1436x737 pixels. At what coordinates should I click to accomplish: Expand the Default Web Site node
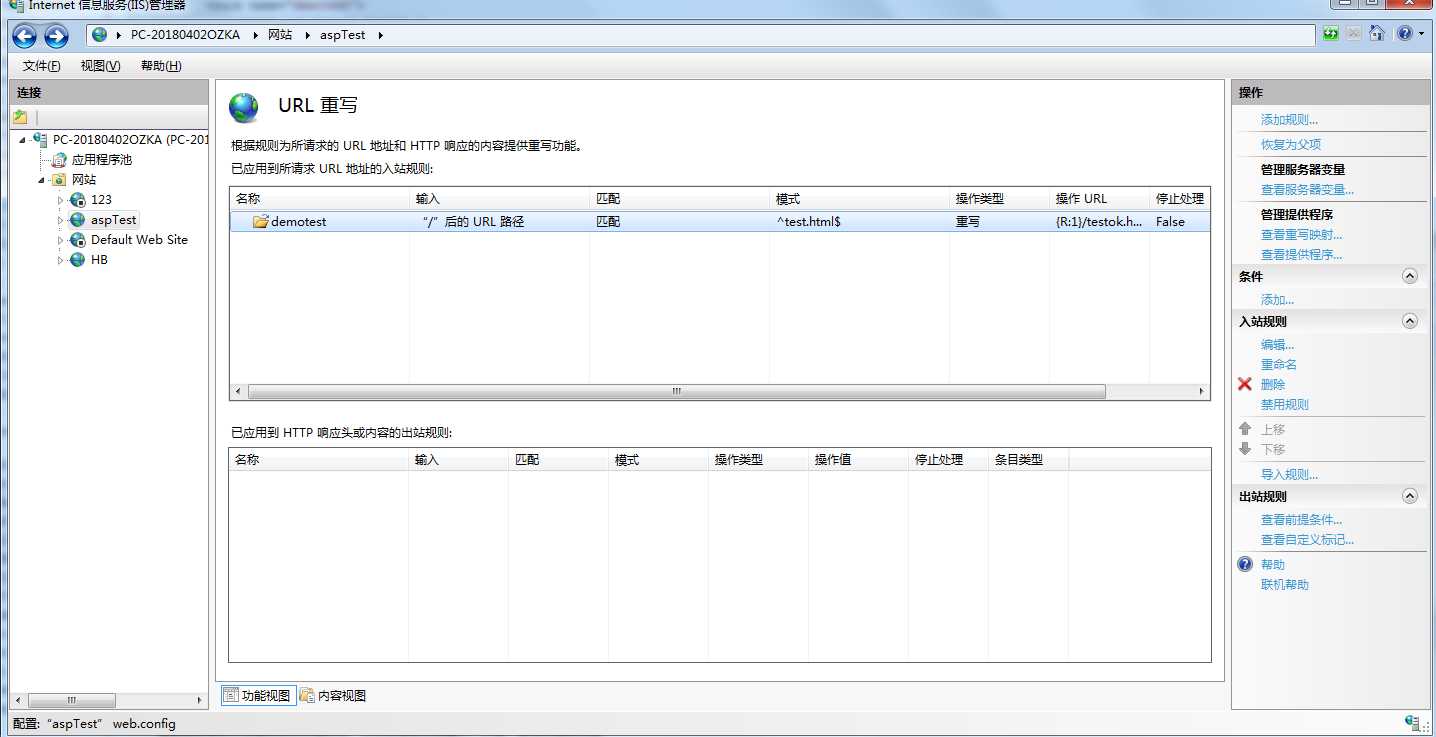click(x=60, y=240)
